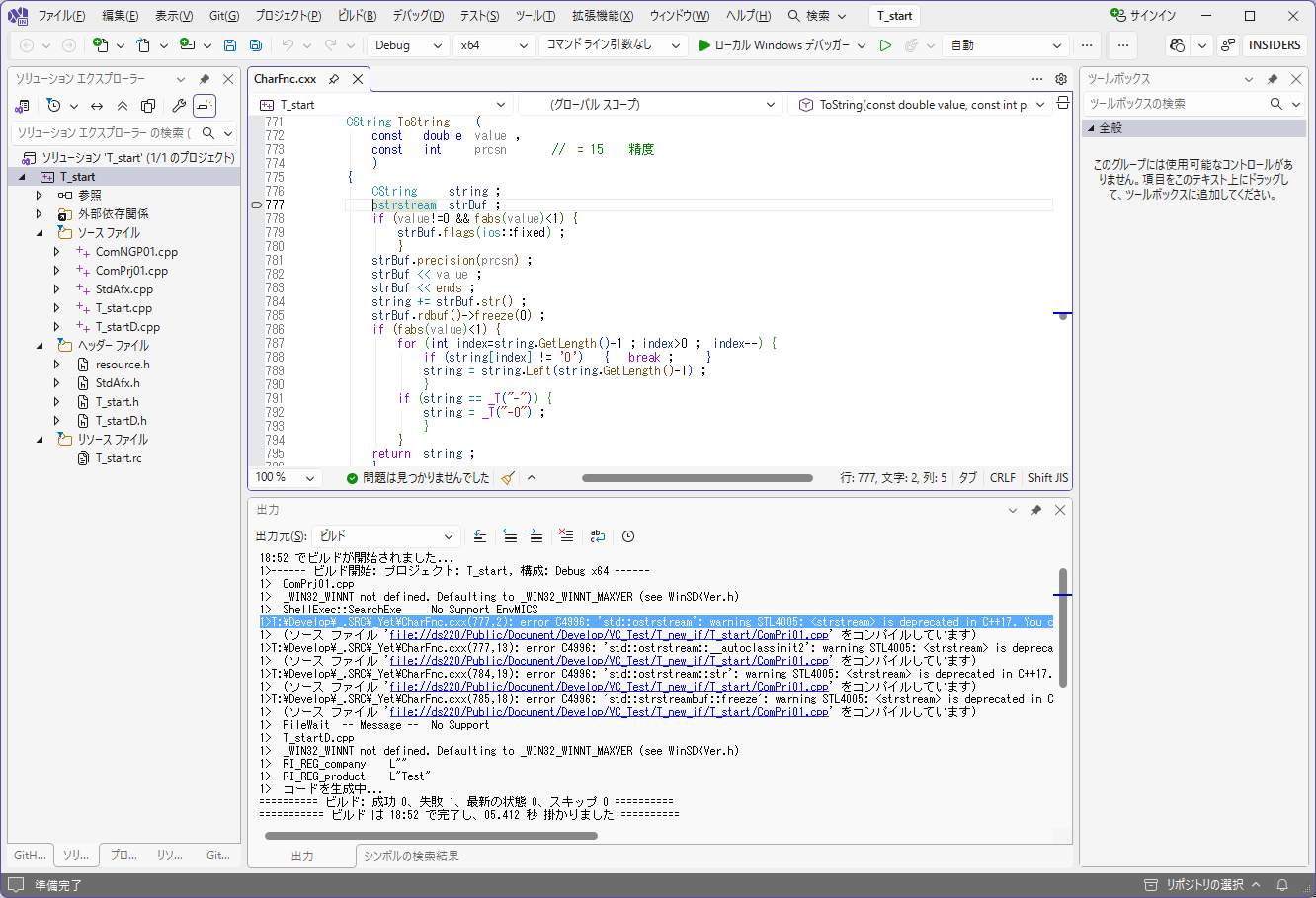This screenshot has width=1316, height=898.
Task: Open the 100 % zoom dropdown
Action: coord(286,478)
